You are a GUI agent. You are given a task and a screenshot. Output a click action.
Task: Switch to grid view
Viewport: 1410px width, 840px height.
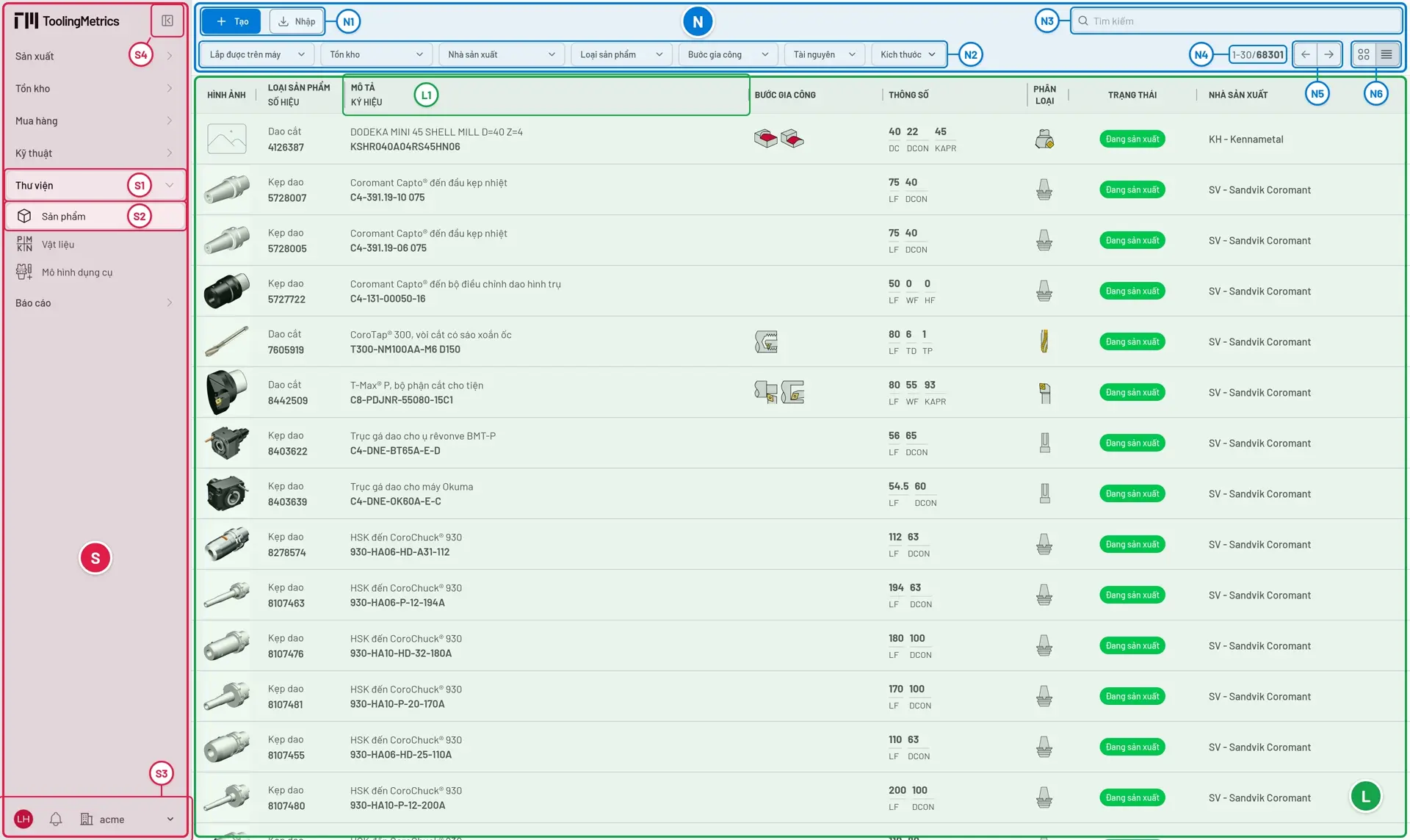pyautogui.click(x=1364, y=54)
